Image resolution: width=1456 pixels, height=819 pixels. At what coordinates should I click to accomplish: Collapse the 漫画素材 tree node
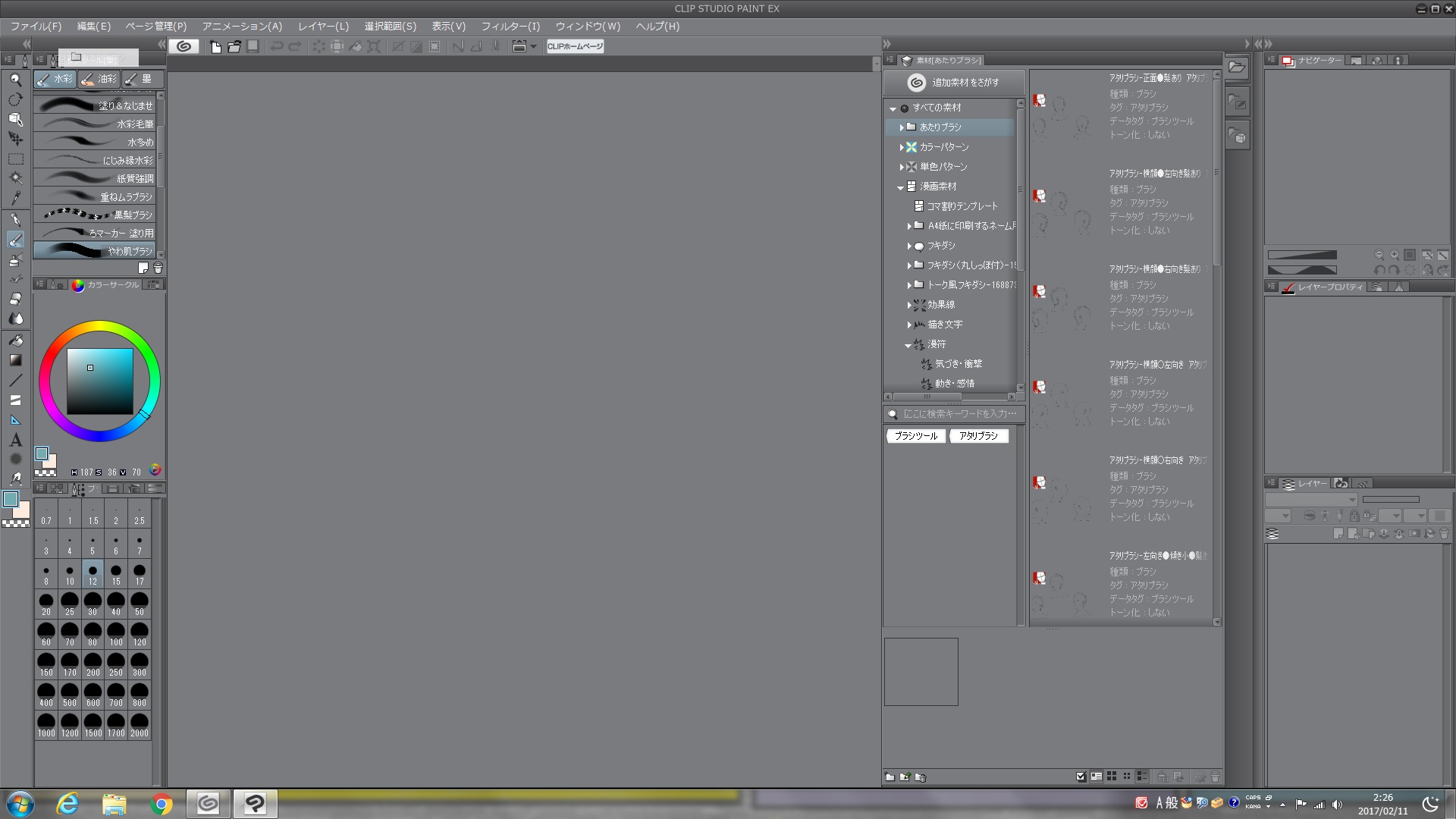901,187
